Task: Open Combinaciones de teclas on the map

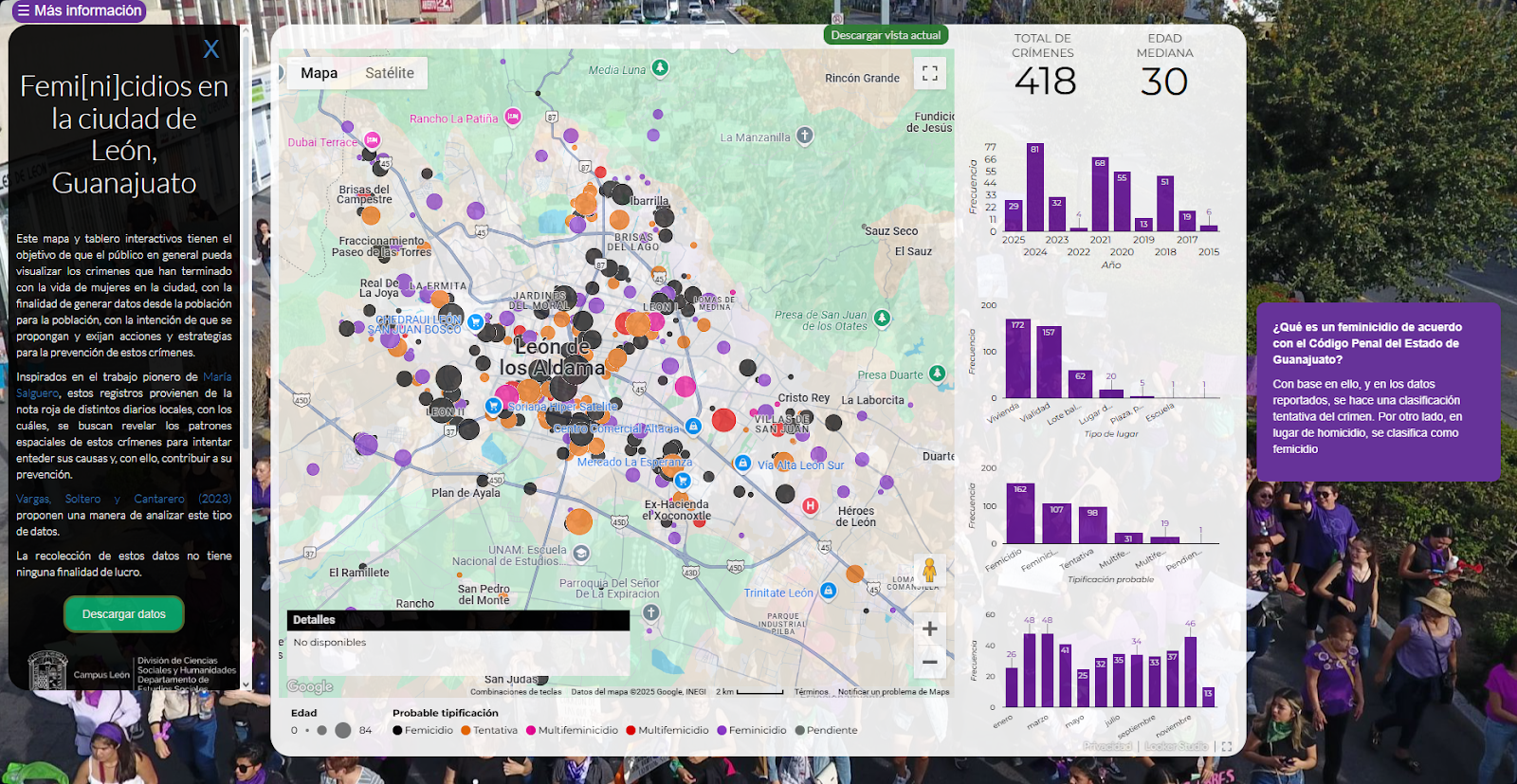Action: point(516,692)
